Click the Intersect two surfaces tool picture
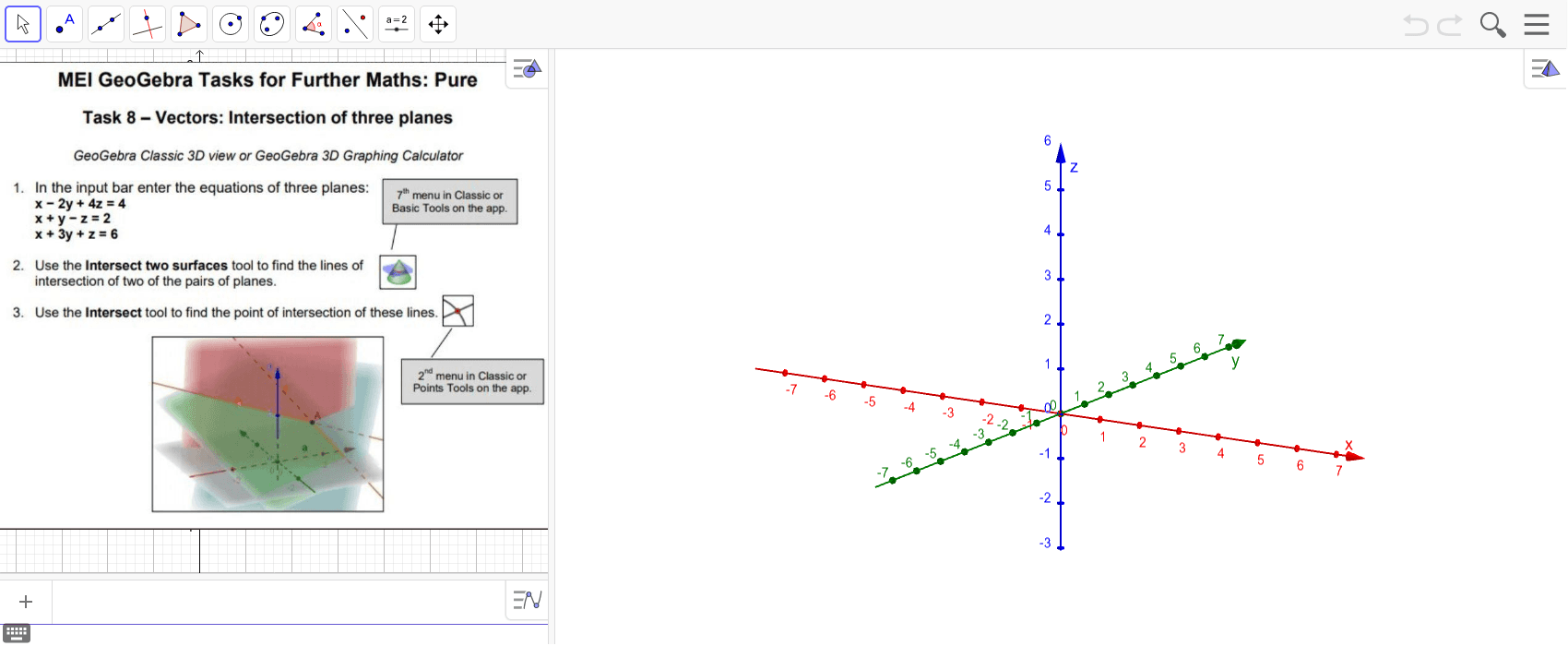Viewport: 1568px width, 646px height. [398, 272]
